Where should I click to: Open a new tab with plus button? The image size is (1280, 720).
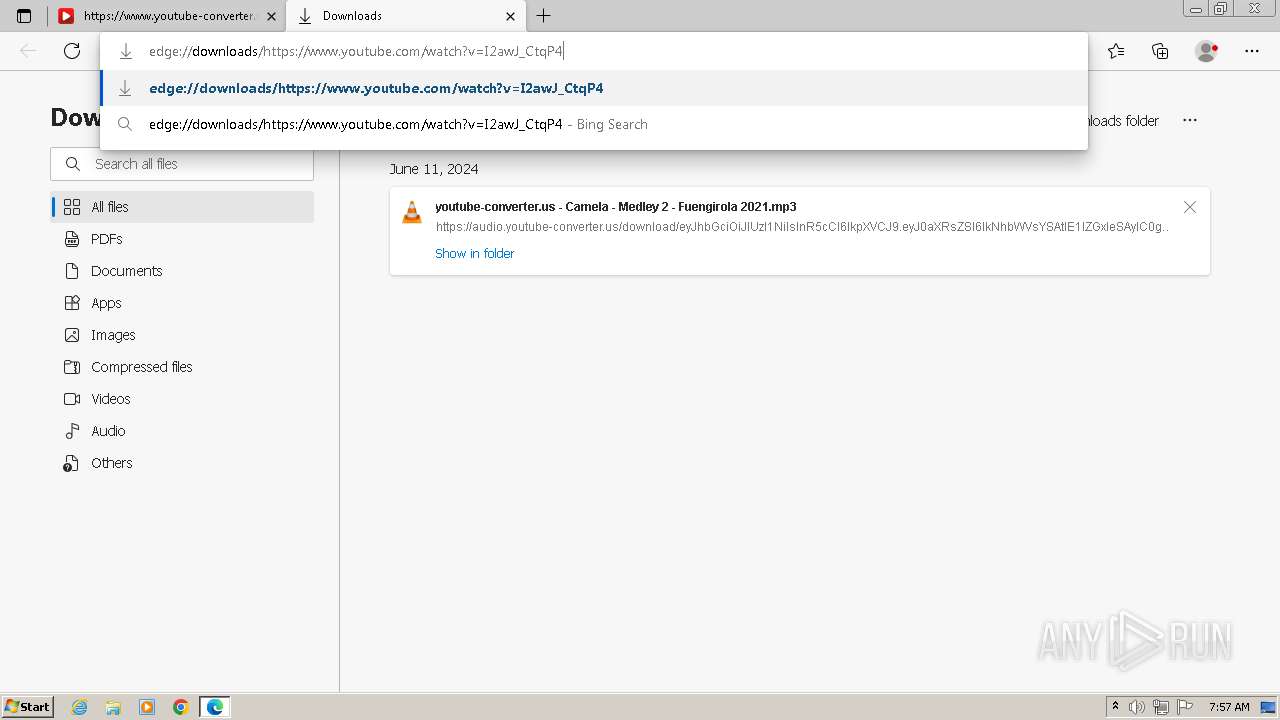pyautogui.click(x=544, y=16)
